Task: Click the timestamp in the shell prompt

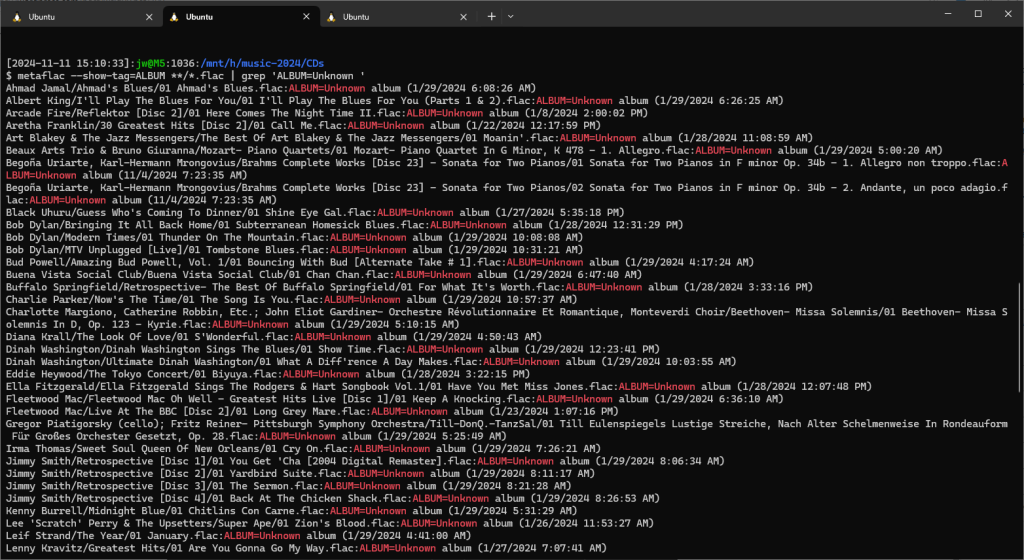Action: click(69, 63)
